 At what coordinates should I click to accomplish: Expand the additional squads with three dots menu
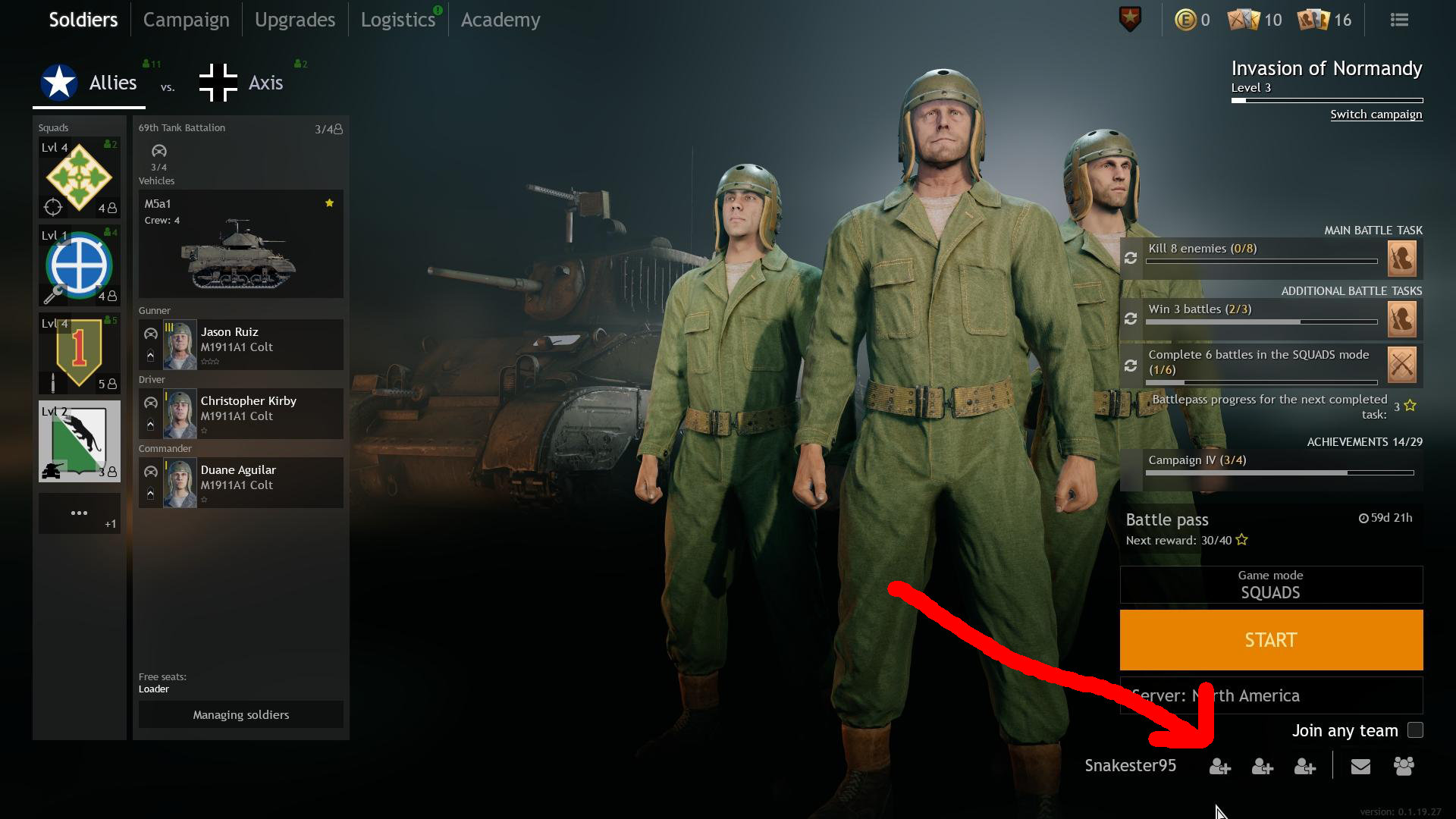pyautogui.click(x=79, y=511)
